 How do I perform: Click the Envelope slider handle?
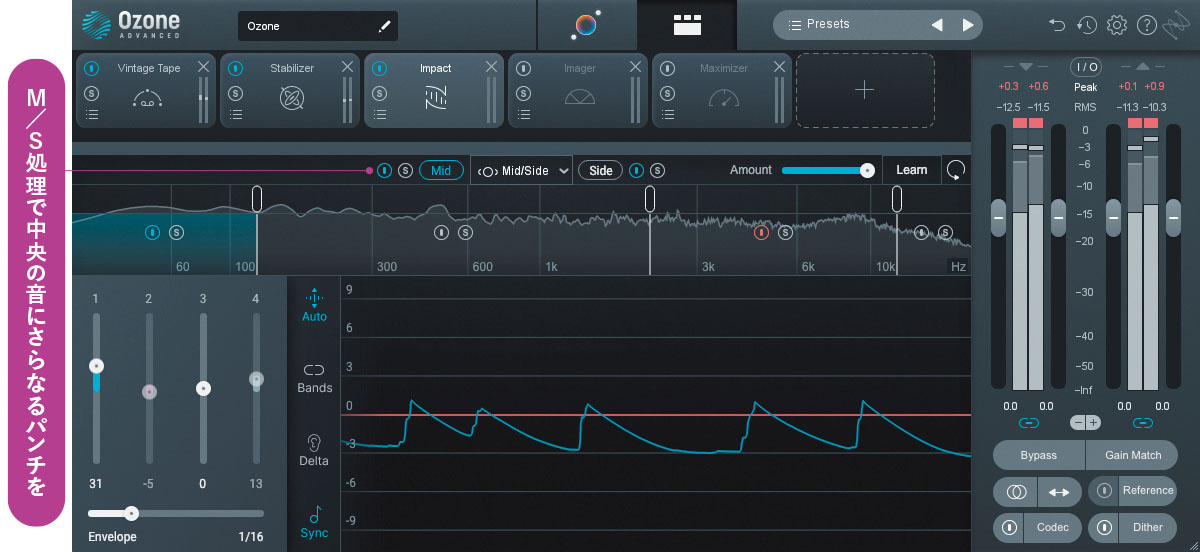click(x=131, y=513)
